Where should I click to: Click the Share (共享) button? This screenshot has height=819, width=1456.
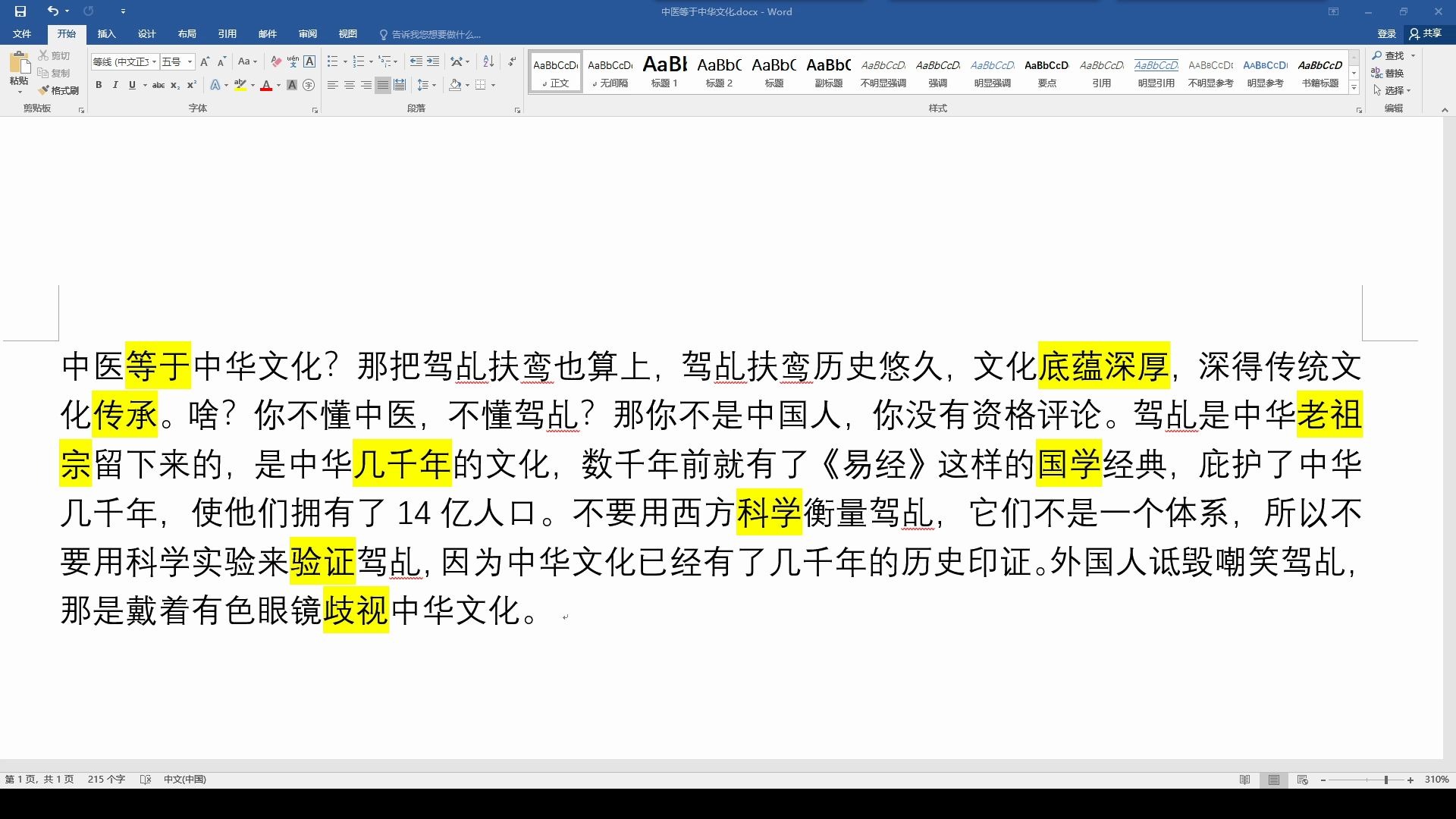1426,34
